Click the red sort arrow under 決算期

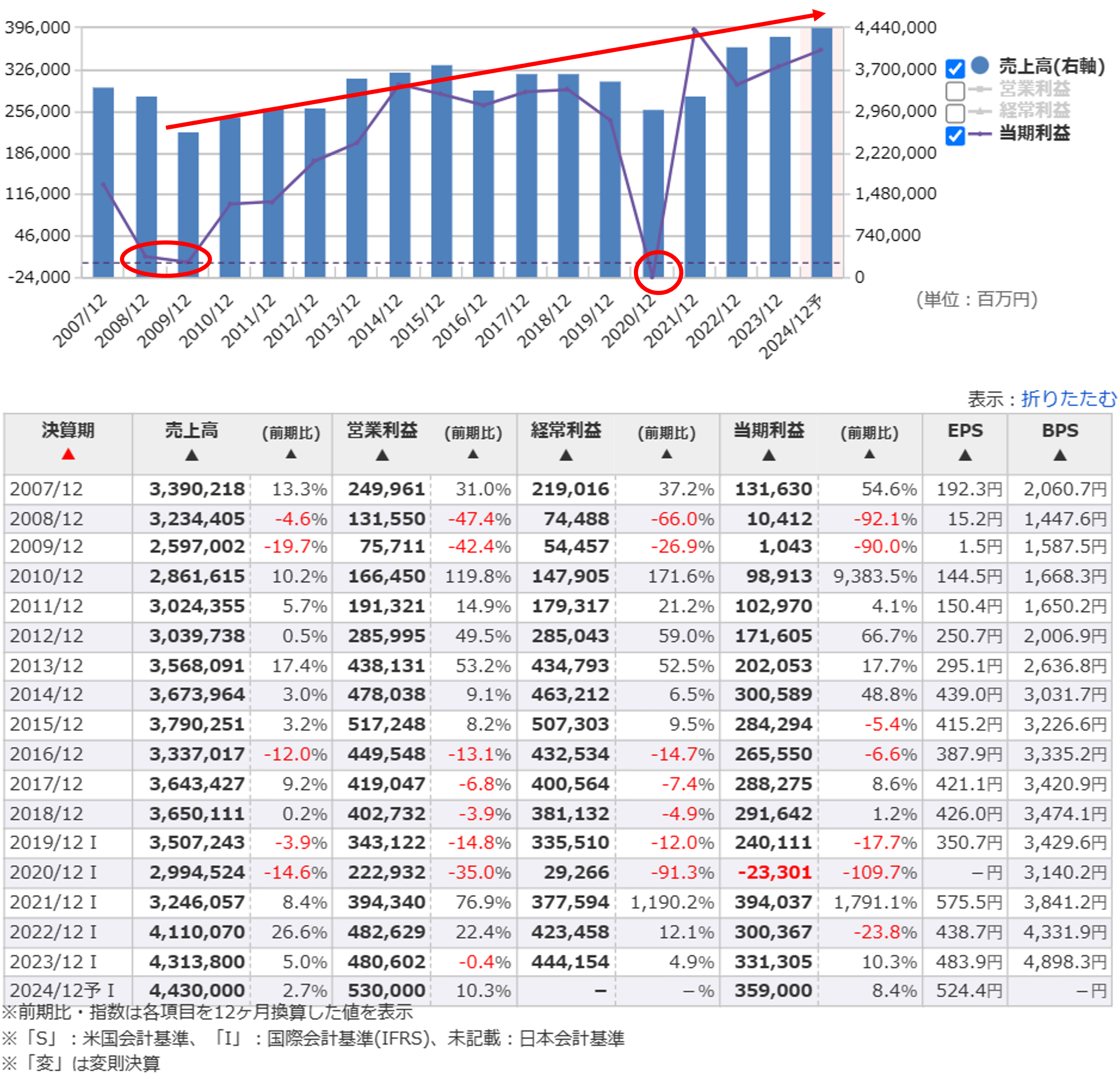[x=68, y=454]
